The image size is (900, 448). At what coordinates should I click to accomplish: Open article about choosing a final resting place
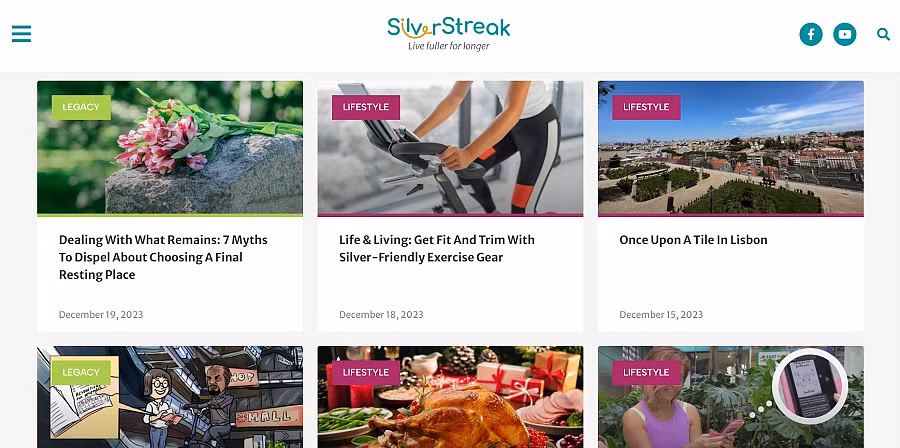pos(164,257)
